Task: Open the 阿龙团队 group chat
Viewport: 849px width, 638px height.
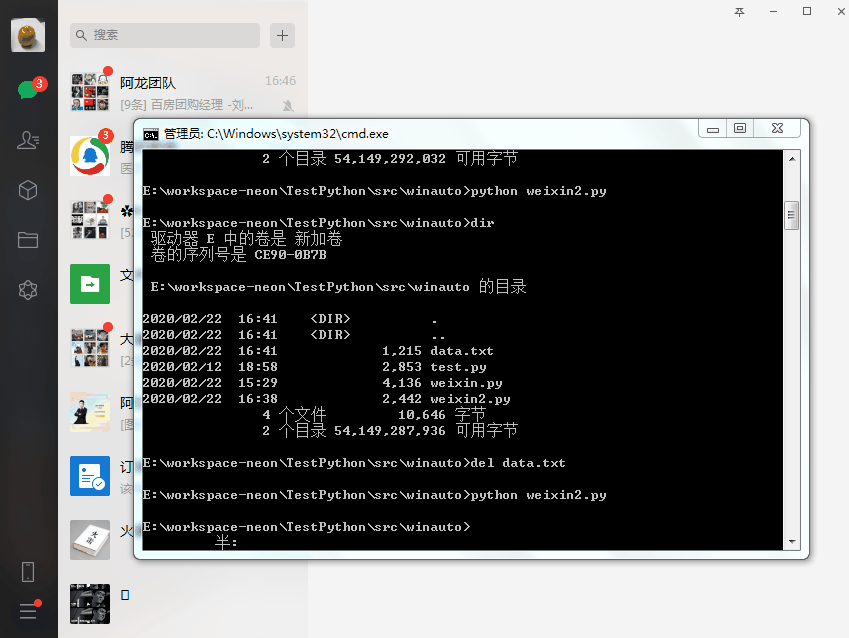Action: pyautogui.click(x=183, y=93)
